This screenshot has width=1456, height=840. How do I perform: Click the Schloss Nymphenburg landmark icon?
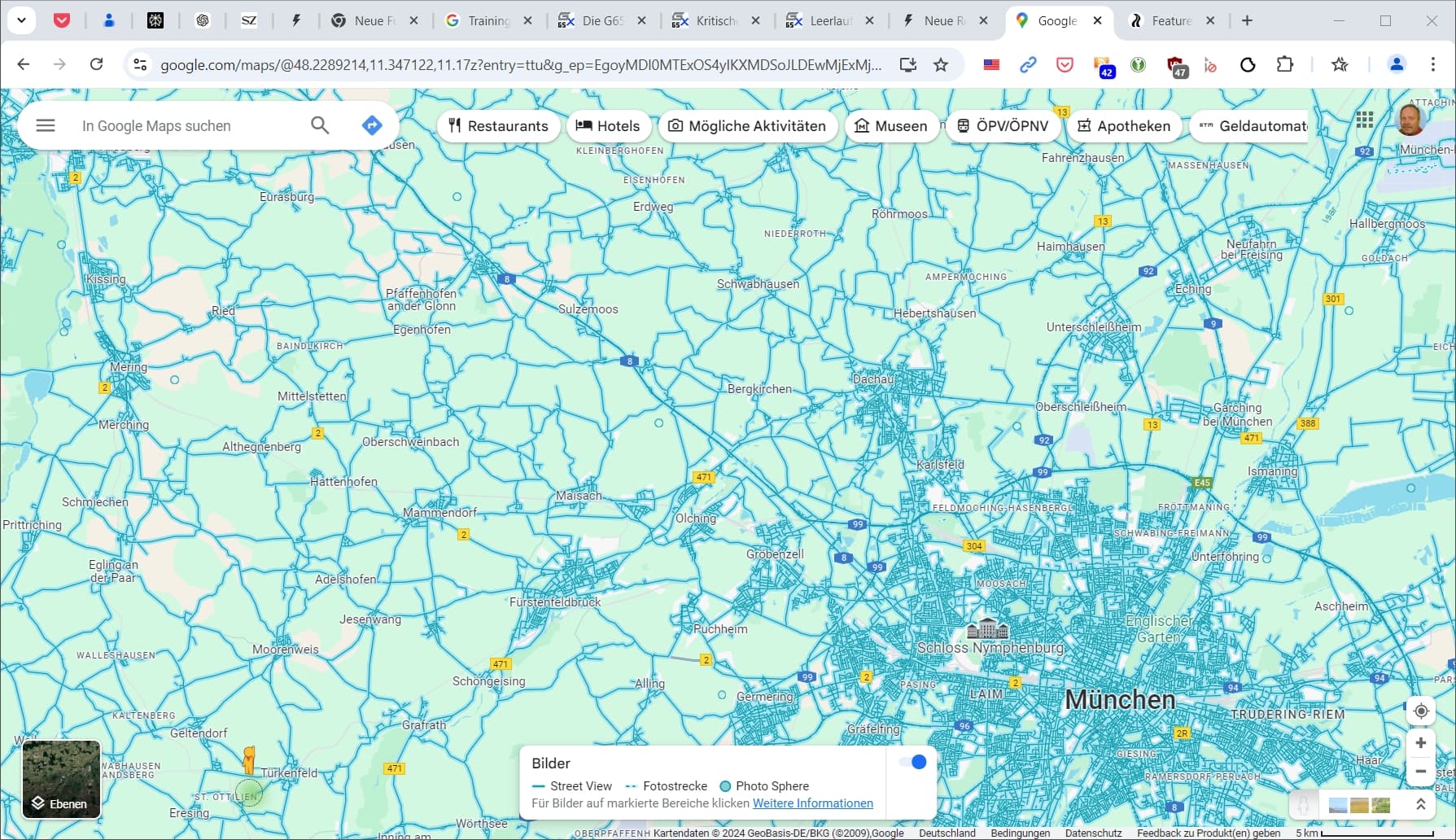pos(987,629)
